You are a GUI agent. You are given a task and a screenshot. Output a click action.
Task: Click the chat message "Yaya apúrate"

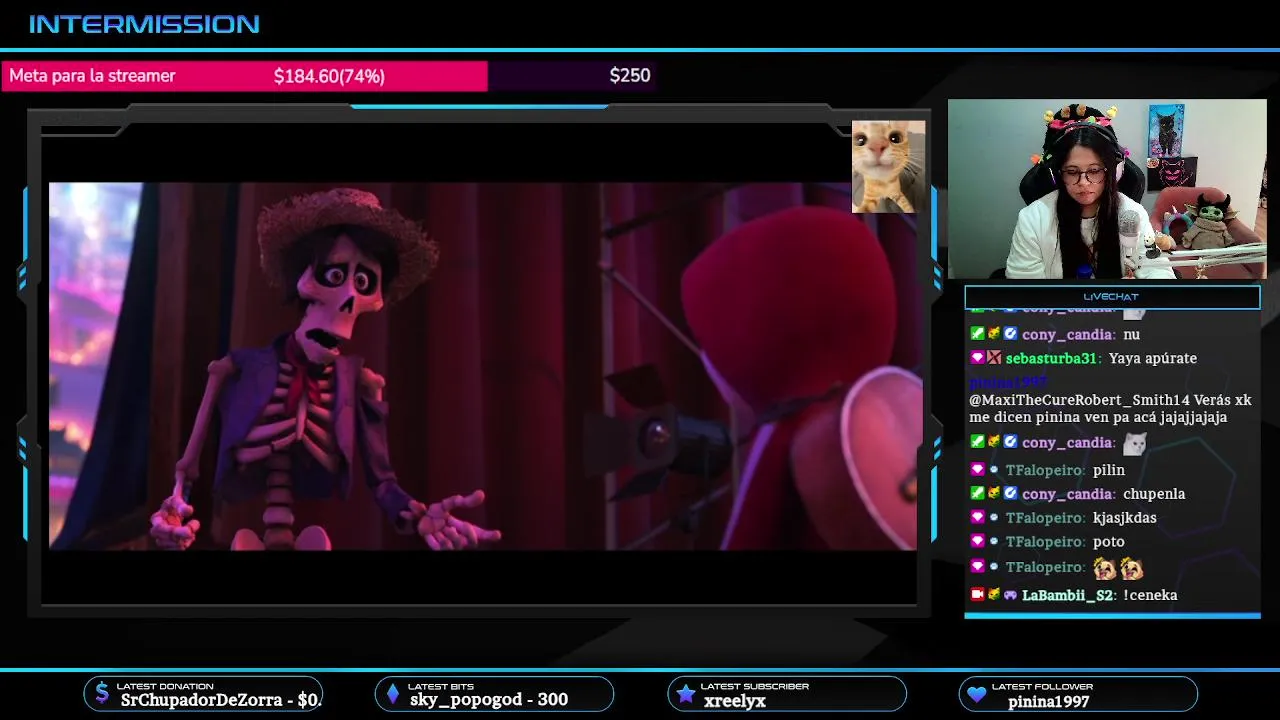pos(1153,358)
